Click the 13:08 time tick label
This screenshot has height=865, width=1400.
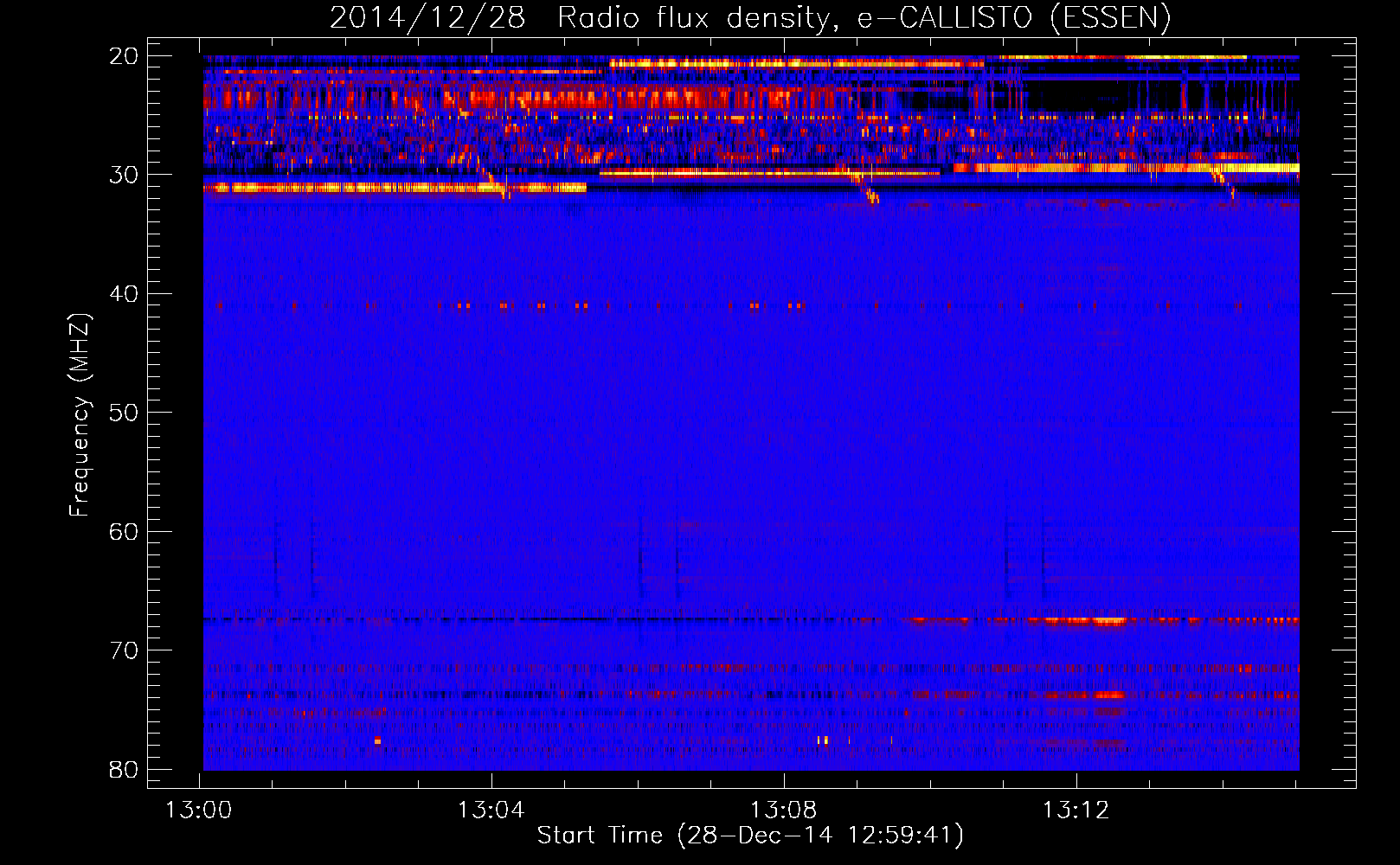784,811
